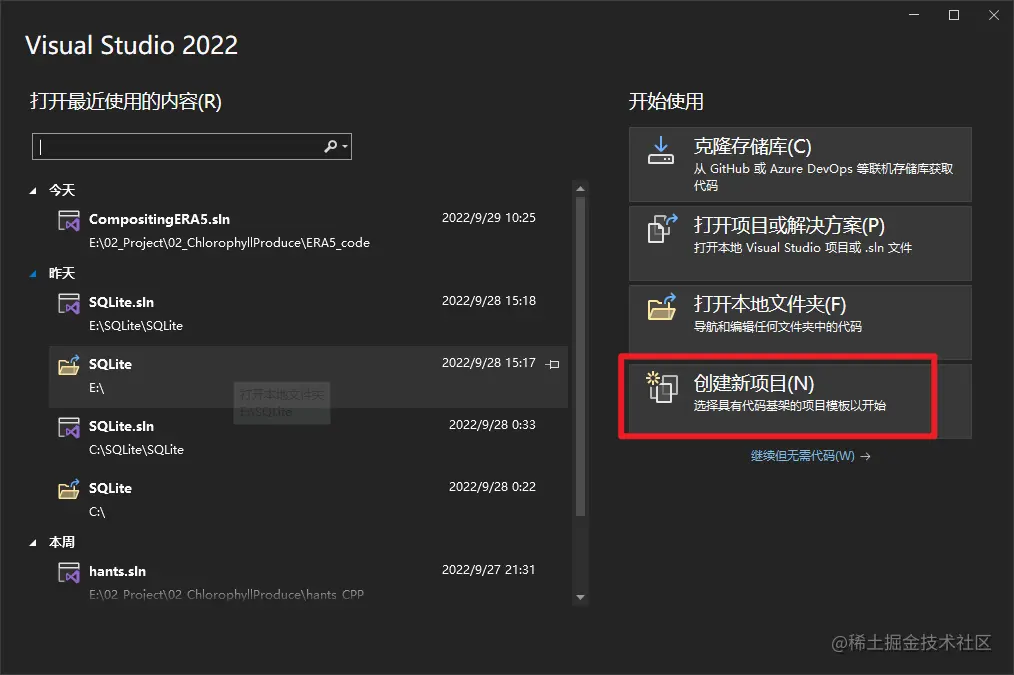Close the Visual Studio 2022 start window
The image size is (1014, 675).
point(994,15)
